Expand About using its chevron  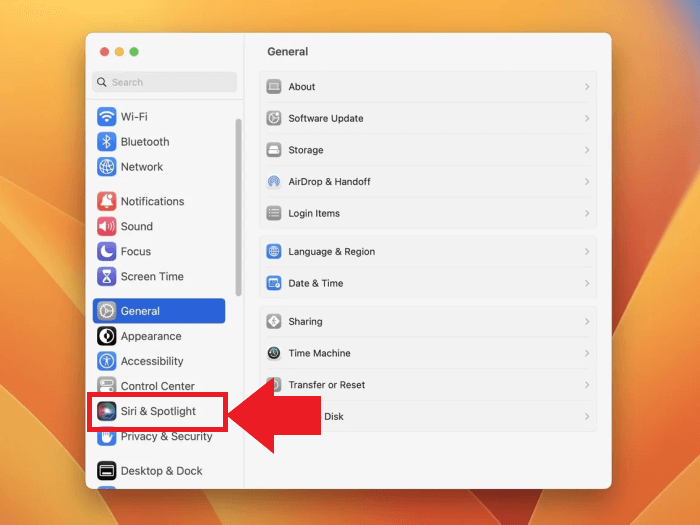(587, 87)
